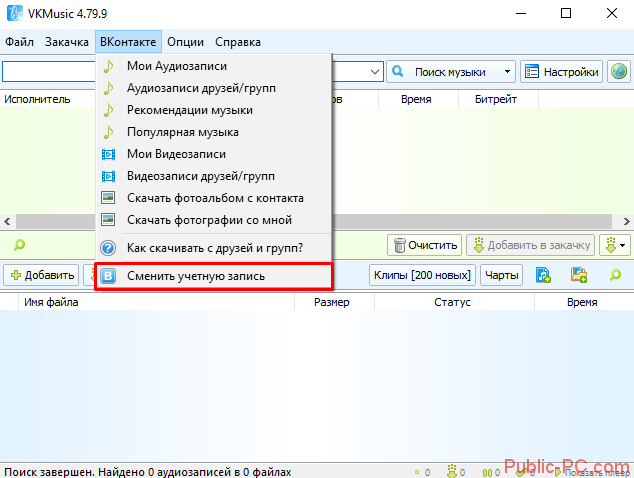Click the queued downloads arrow icon in status bar
634x478 pixels.
coord(452,472)
